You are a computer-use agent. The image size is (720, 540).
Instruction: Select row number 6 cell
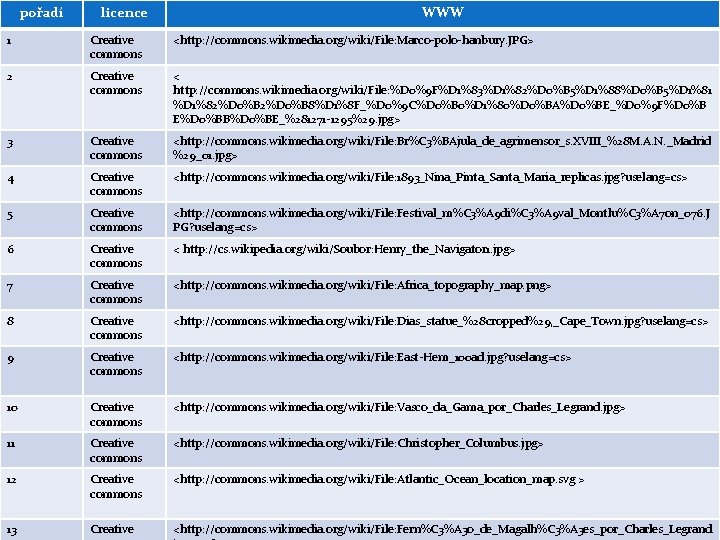click(41, 256)
